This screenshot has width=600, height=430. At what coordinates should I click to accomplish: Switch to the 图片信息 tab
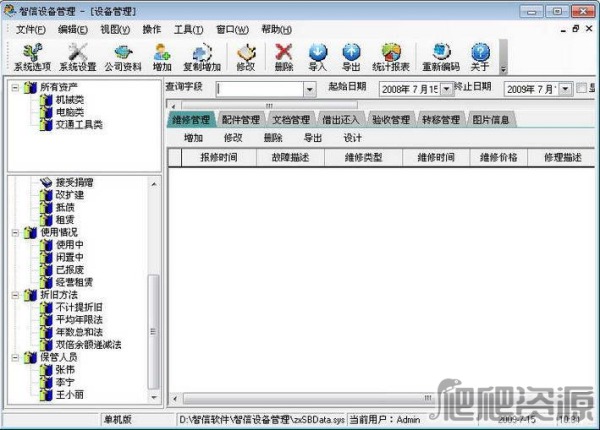(491, 120)
